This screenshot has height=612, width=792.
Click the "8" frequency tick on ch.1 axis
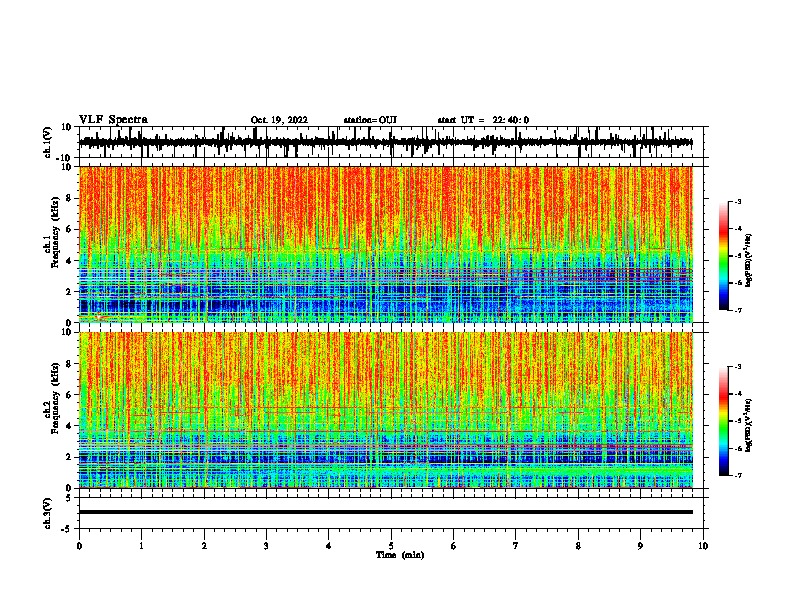(x=70, y=198)
